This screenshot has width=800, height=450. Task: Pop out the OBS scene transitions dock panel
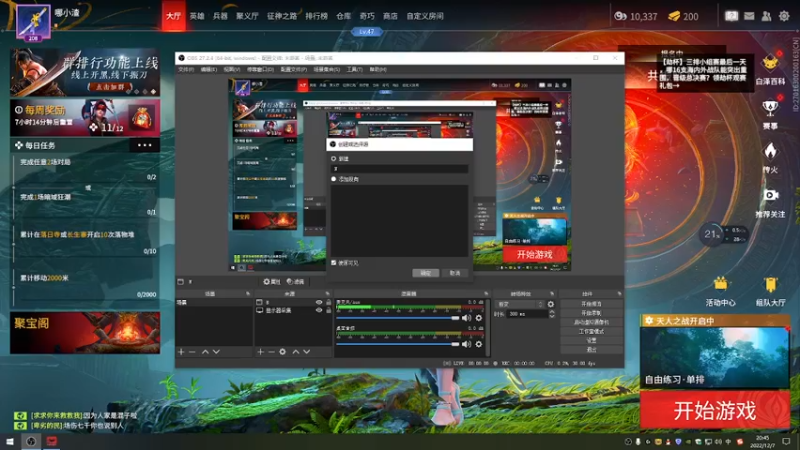tap(552, 294)
